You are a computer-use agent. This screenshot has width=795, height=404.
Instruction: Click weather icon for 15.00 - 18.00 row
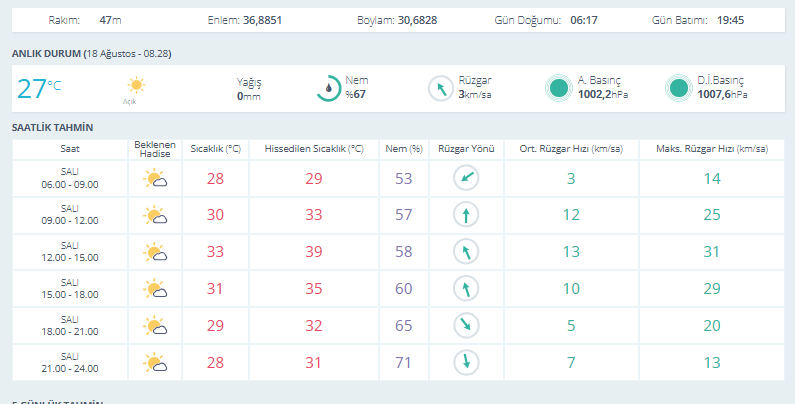[155, 288]
